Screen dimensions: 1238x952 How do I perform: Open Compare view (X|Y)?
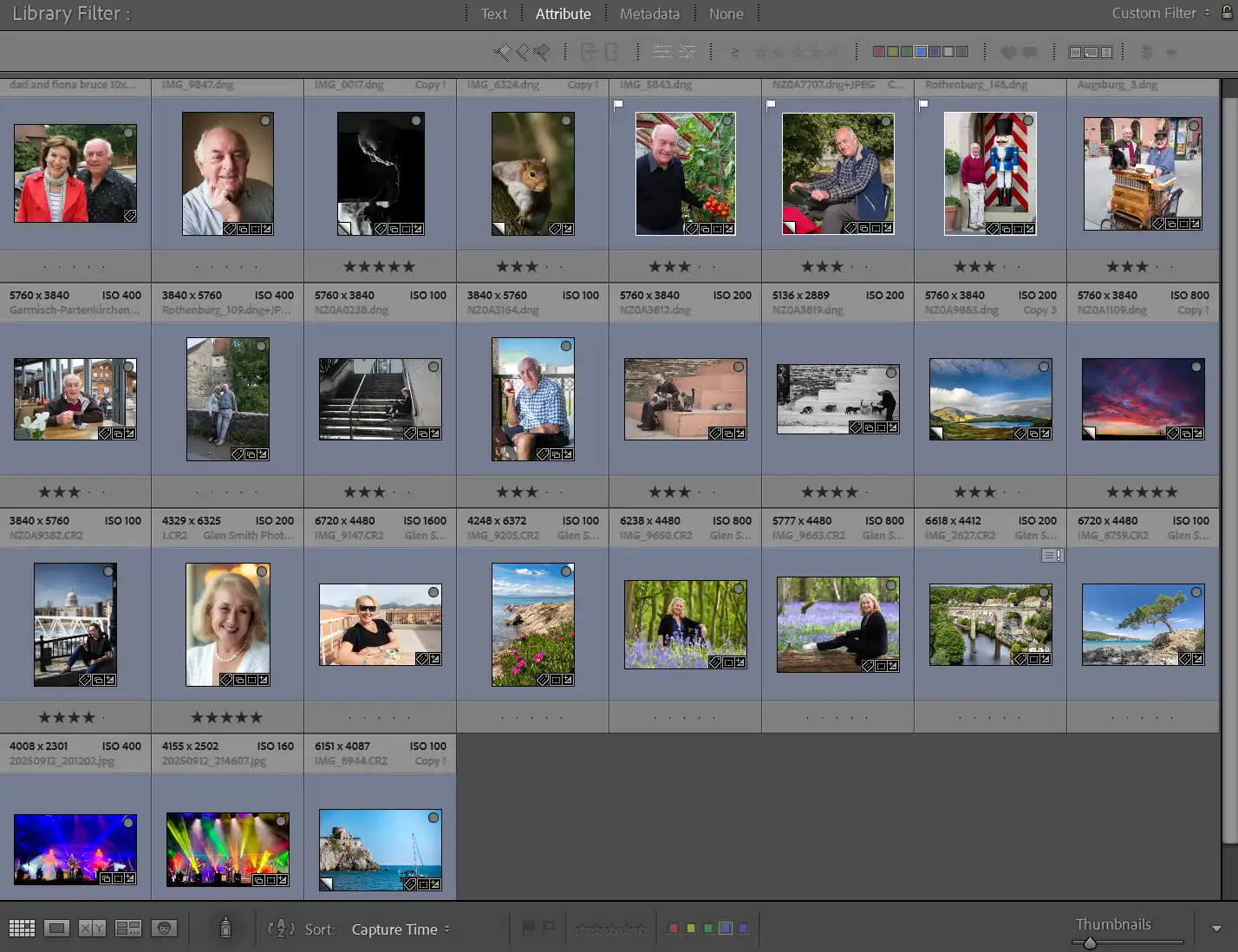(x=92, y=929)
